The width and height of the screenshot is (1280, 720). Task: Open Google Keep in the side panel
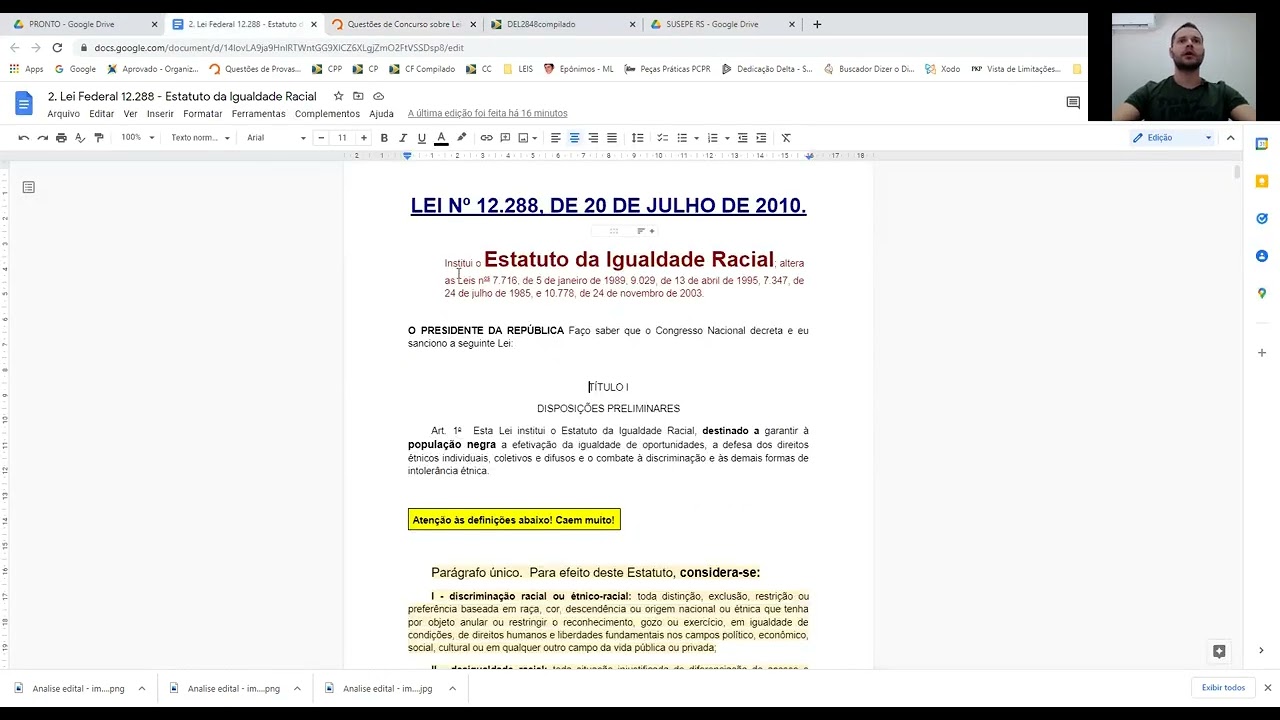tap(1262, 181)
